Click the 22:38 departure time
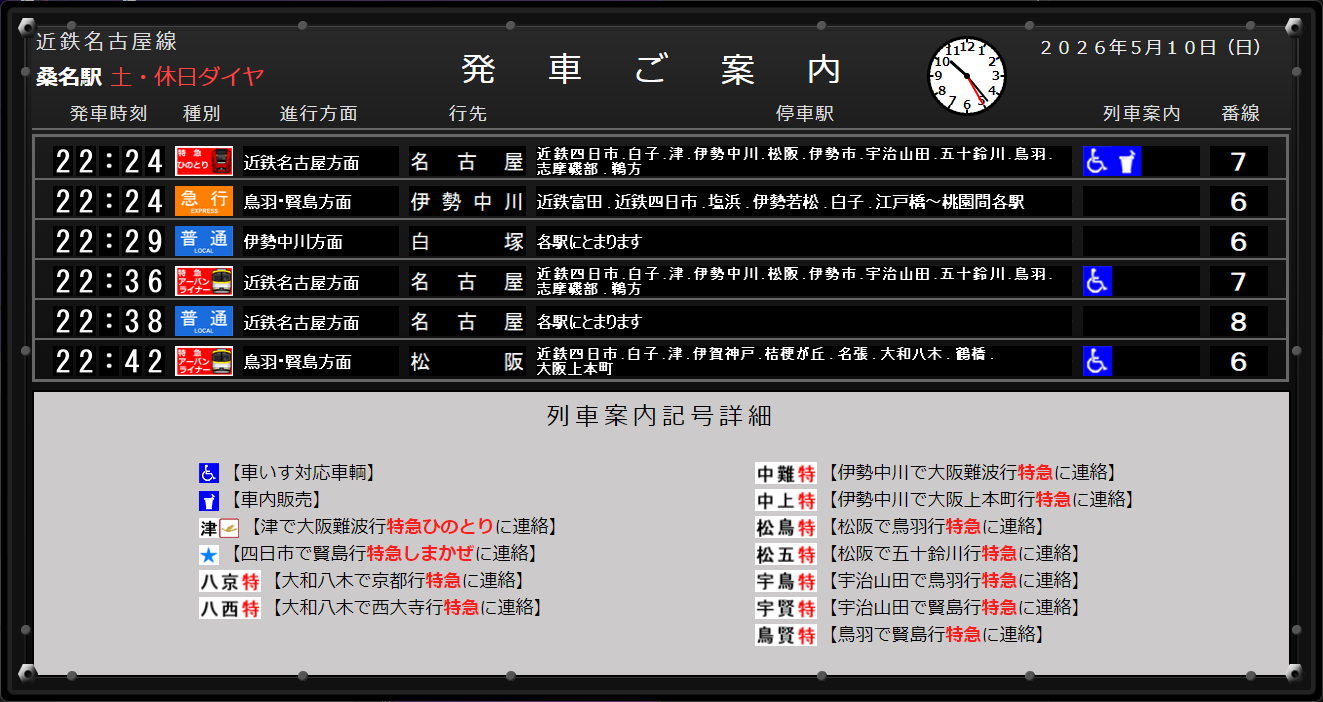The image size is (1323, 702). tap(109, 321)
